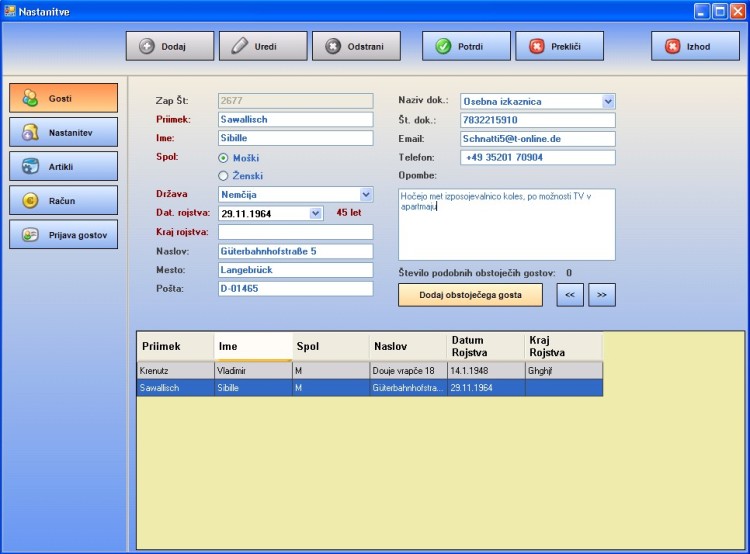Open the Artikli sidebar section
Image resolution: width=750 pixels, height=554 pixels.
[63, 166]
